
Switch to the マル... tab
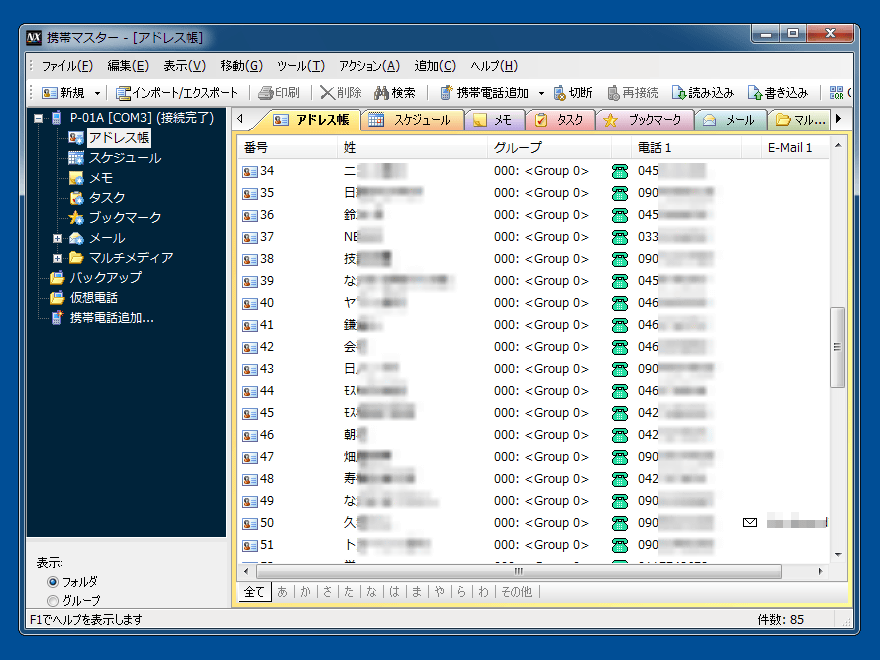pos(801,120)
